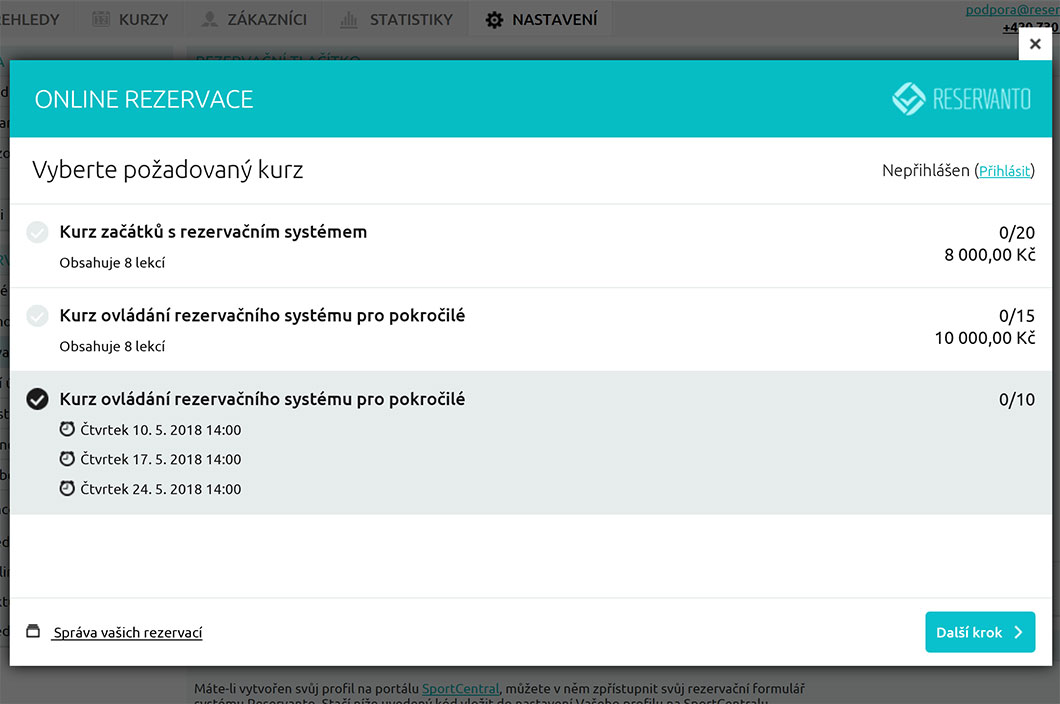This screenshot has height=704, width=1060.
Task: Select the 10 000 Kč advanced course checkmark
Action: [x=37, y=316]
